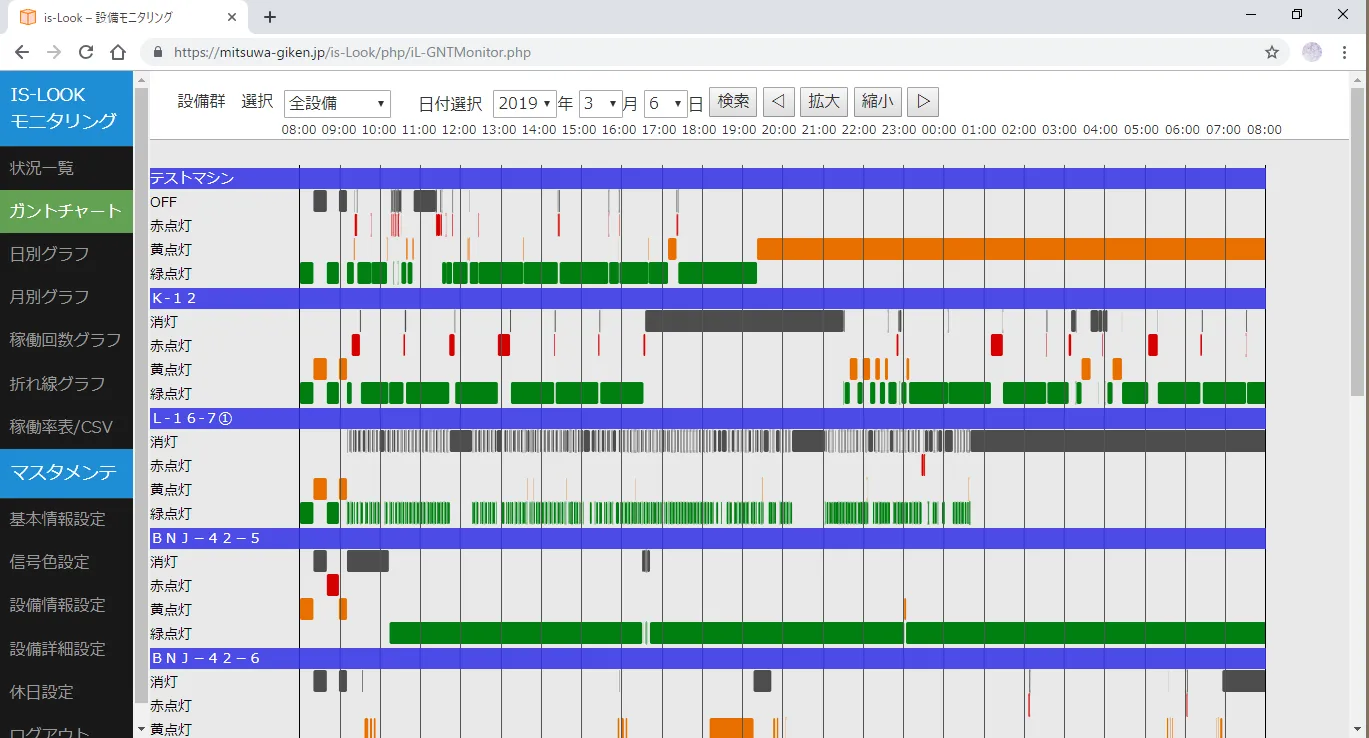
Task: Open a new browser tab
Action: [269, 17]
